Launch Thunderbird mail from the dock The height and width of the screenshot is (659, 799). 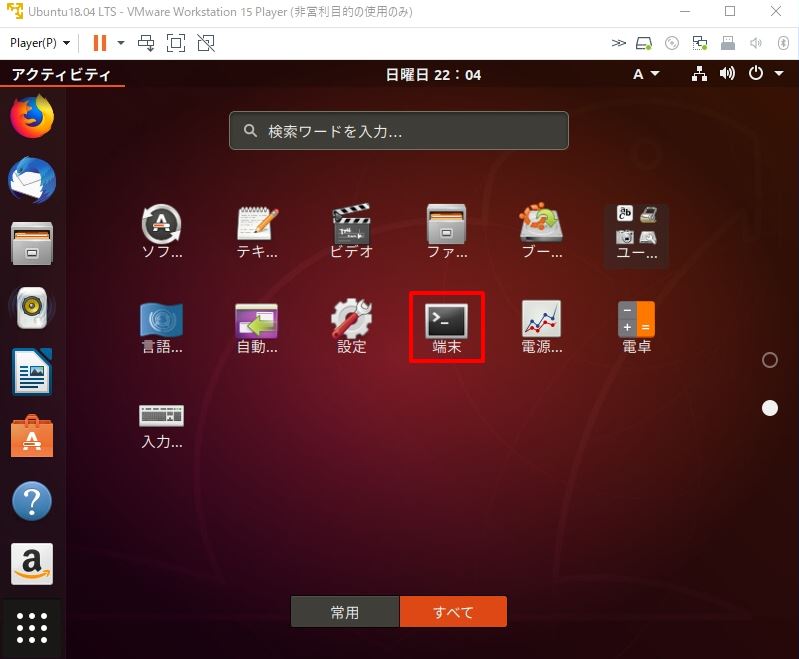(32, 180)
